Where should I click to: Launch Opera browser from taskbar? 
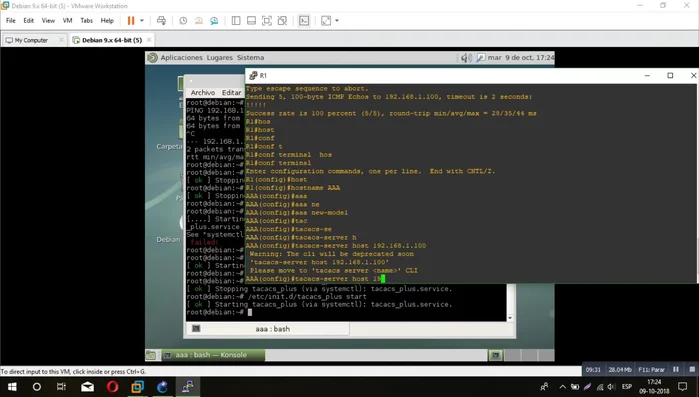tap(112, 387)
